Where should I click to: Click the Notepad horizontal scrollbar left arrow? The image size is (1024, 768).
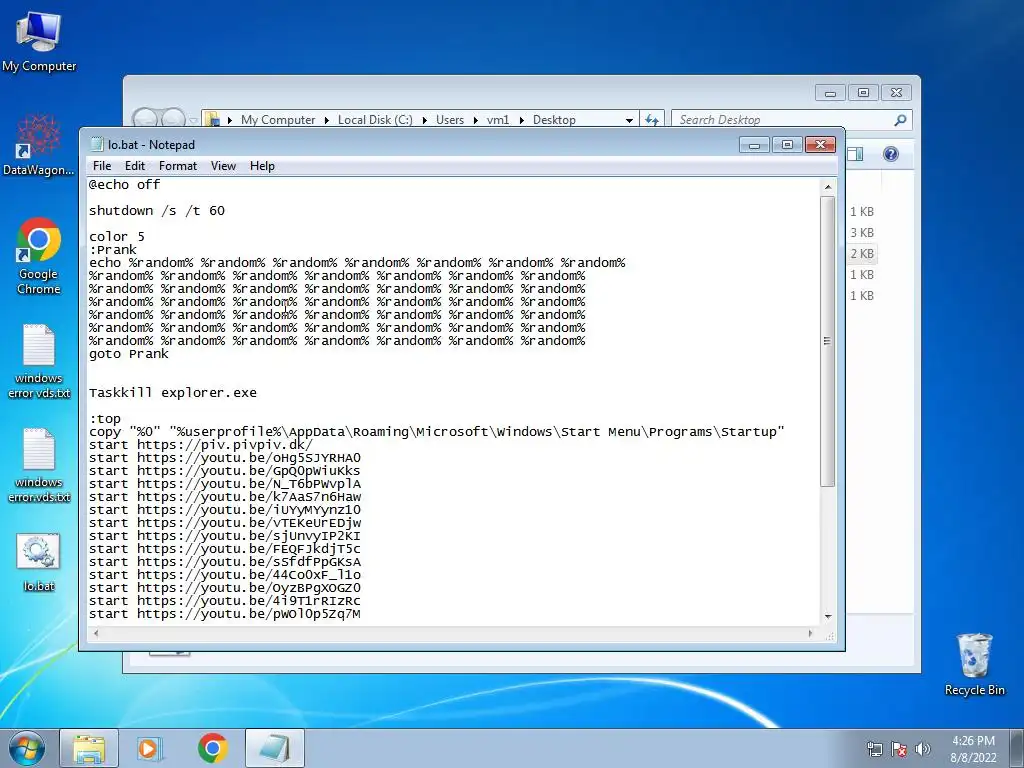tap(96, 633)
